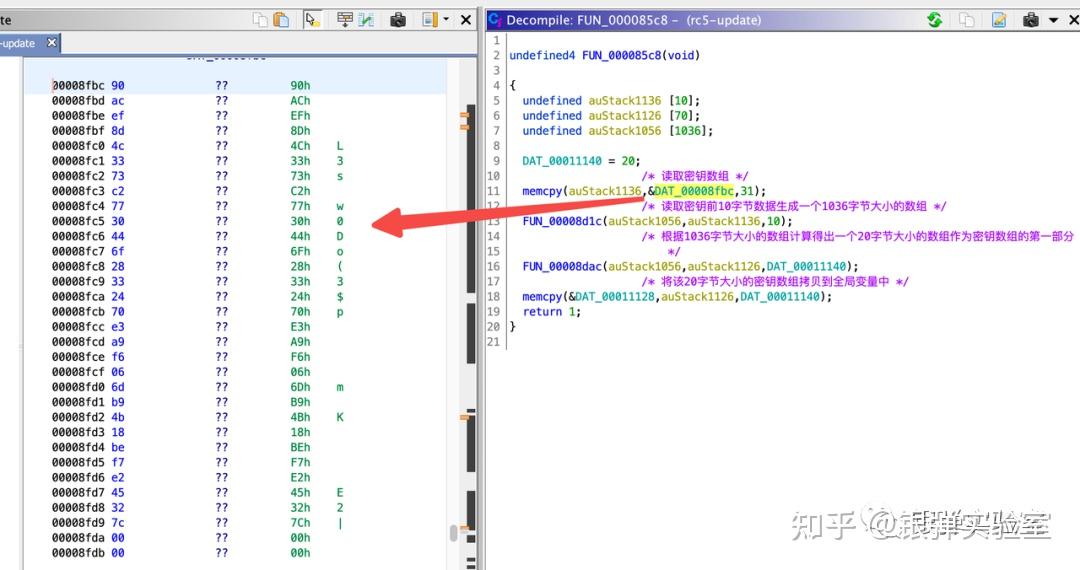Close the rc5-update listing tab
This screenshot has width=1080, height=570.
pos(52,43)
